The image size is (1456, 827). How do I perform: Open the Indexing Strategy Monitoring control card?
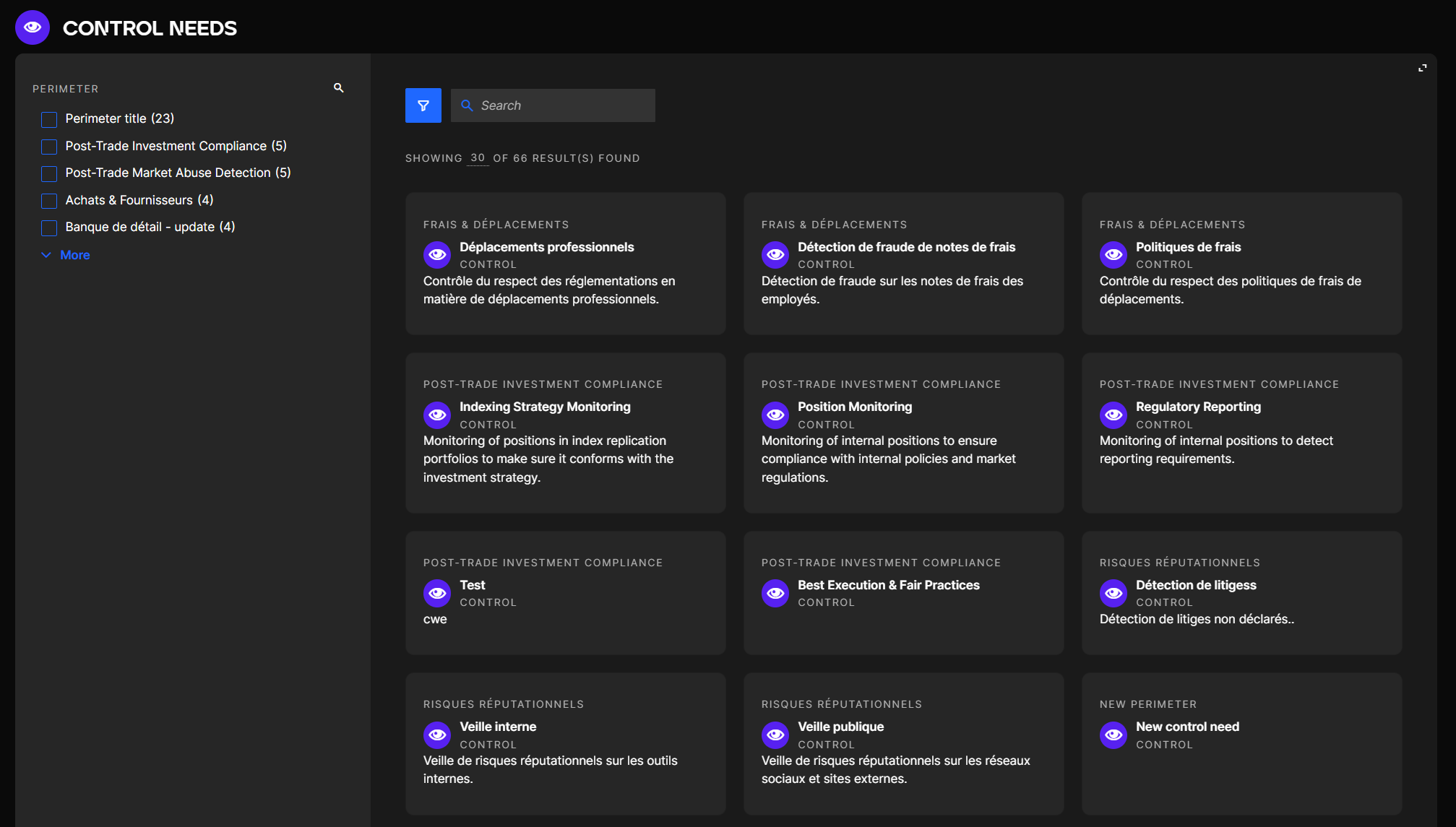[544, 407]
